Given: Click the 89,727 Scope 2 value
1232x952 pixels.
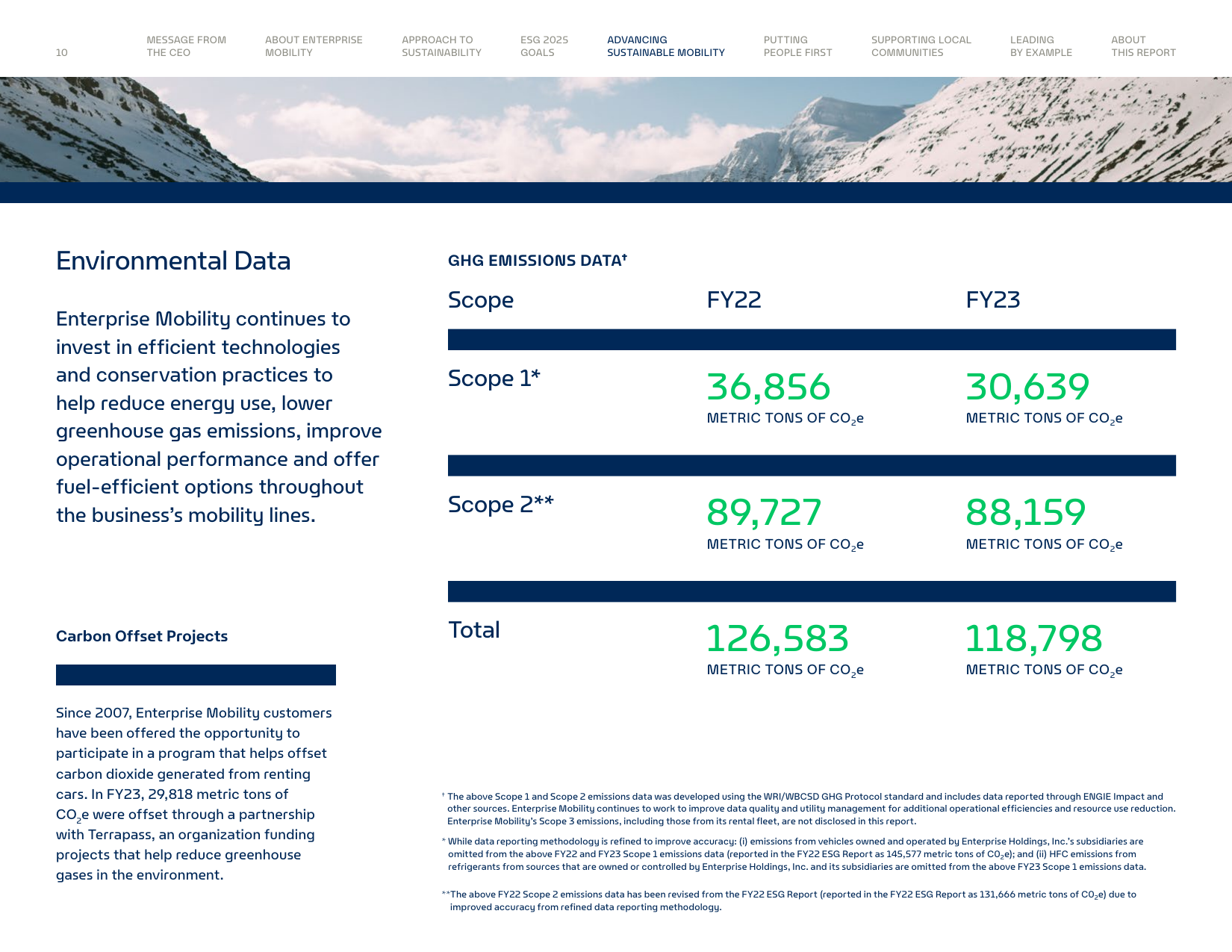Looking at the screenshot, I should tap(765, 512).
